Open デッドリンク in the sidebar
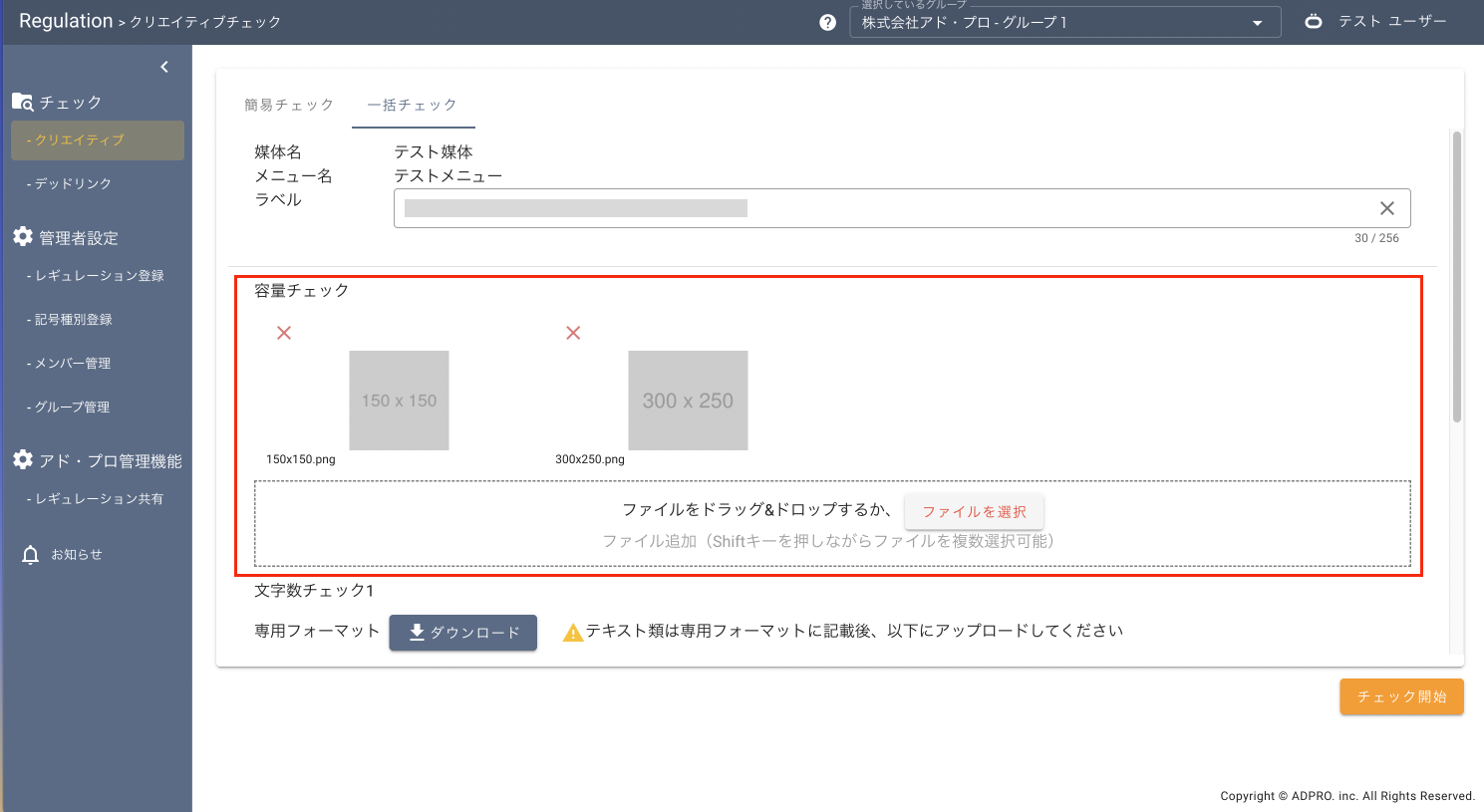The width and height of the screenshot is (1484, 812). 73,184
